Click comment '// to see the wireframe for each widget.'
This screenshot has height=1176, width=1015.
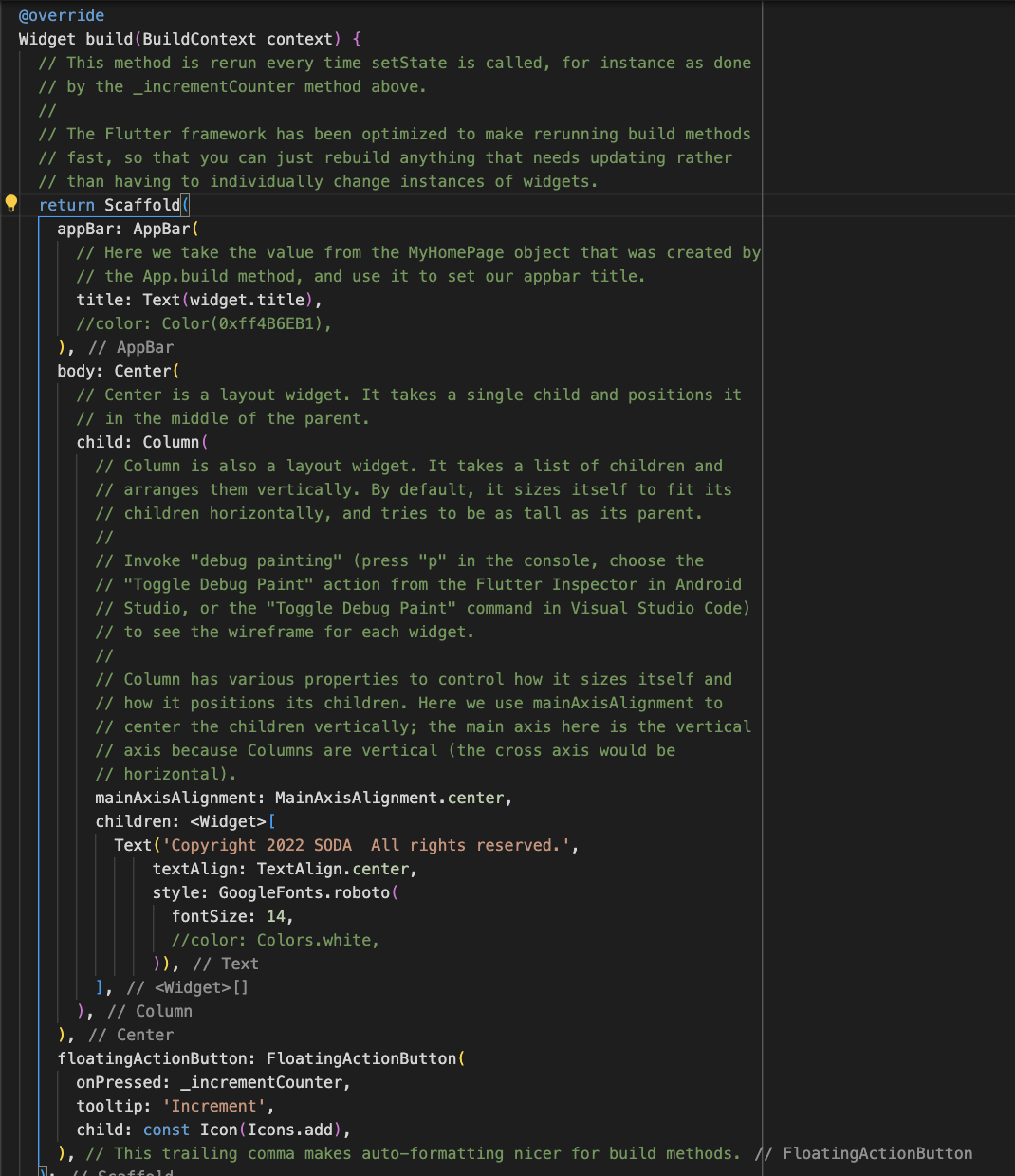tap(285, 632)
